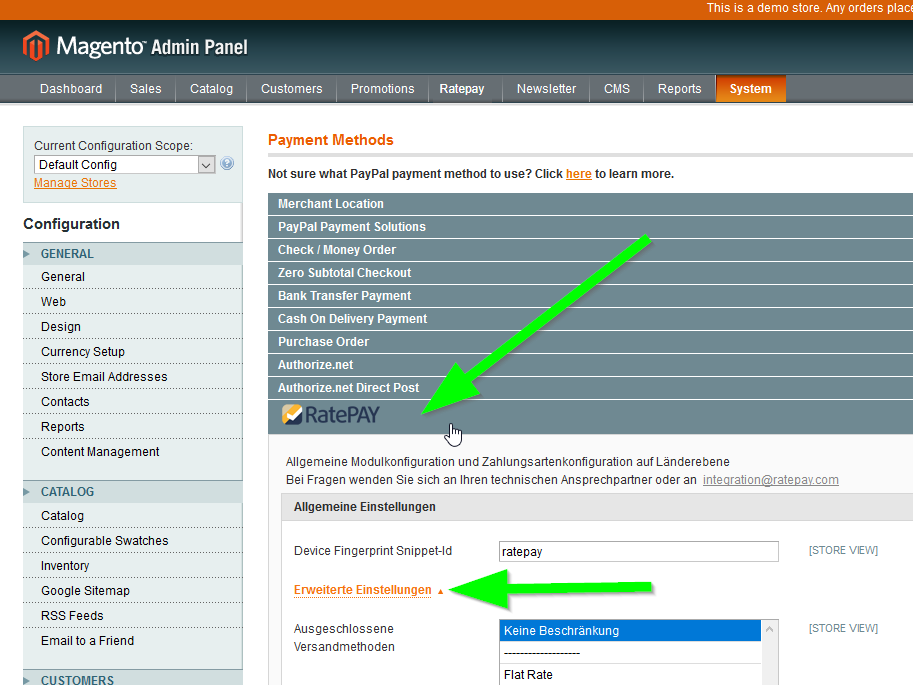Select Keine Beschränkung list option
This screenshot has width=913, height=685.
click(x=630, y=631)
